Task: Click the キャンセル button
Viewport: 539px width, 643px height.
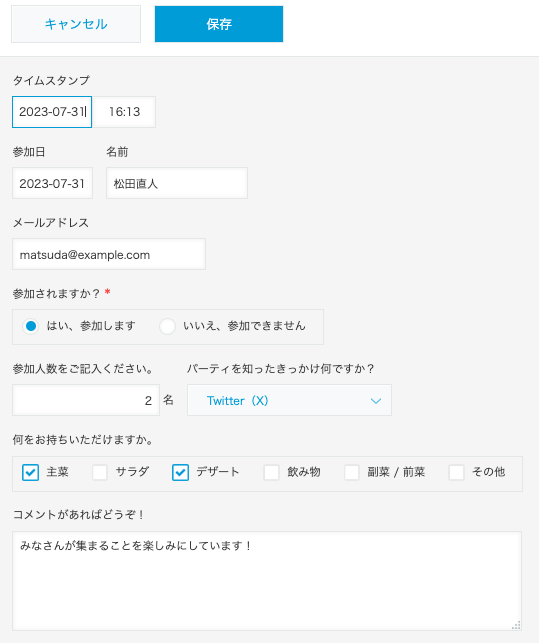Action: [76, 24]
